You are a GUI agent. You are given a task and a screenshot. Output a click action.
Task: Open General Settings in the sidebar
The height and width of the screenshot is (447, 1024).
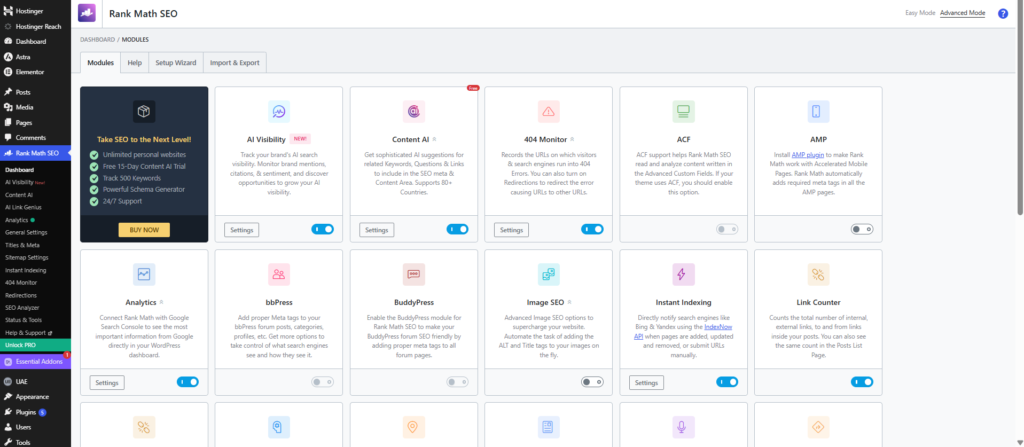pos(26,233)
